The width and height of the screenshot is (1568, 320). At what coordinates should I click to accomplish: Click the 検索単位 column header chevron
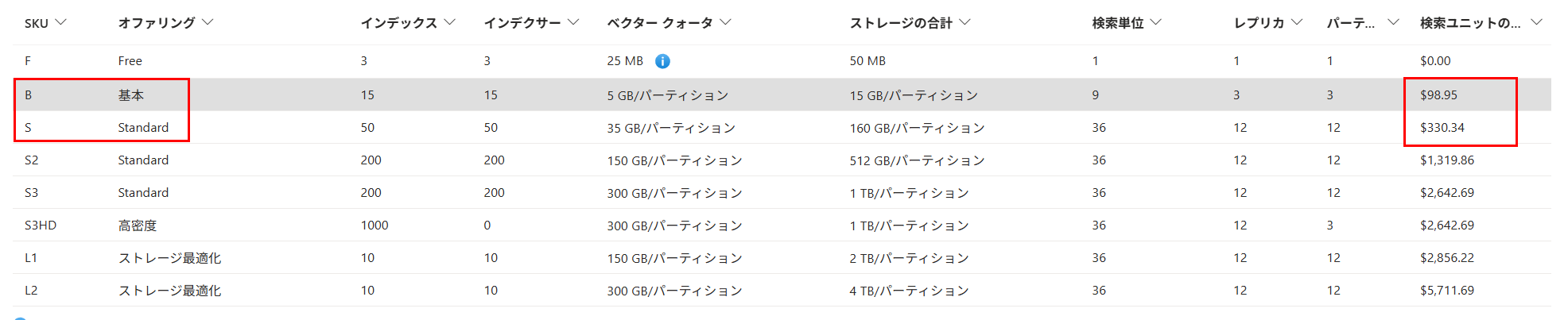1155,22
